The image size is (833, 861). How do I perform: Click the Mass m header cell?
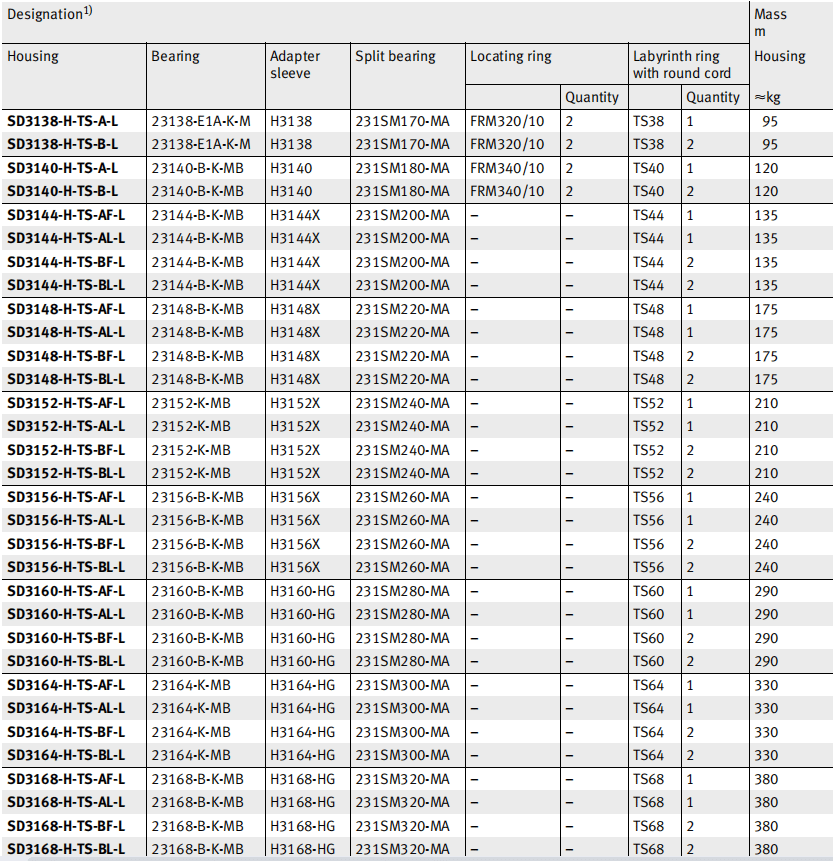coord(771,22)
